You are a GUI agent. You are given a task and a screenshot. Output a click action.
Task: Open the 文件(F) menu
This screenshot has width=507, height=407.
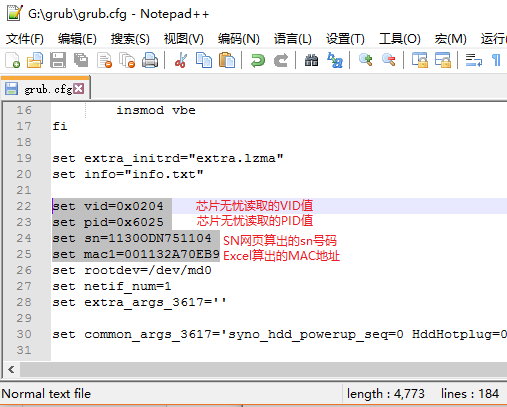(25, 39)
